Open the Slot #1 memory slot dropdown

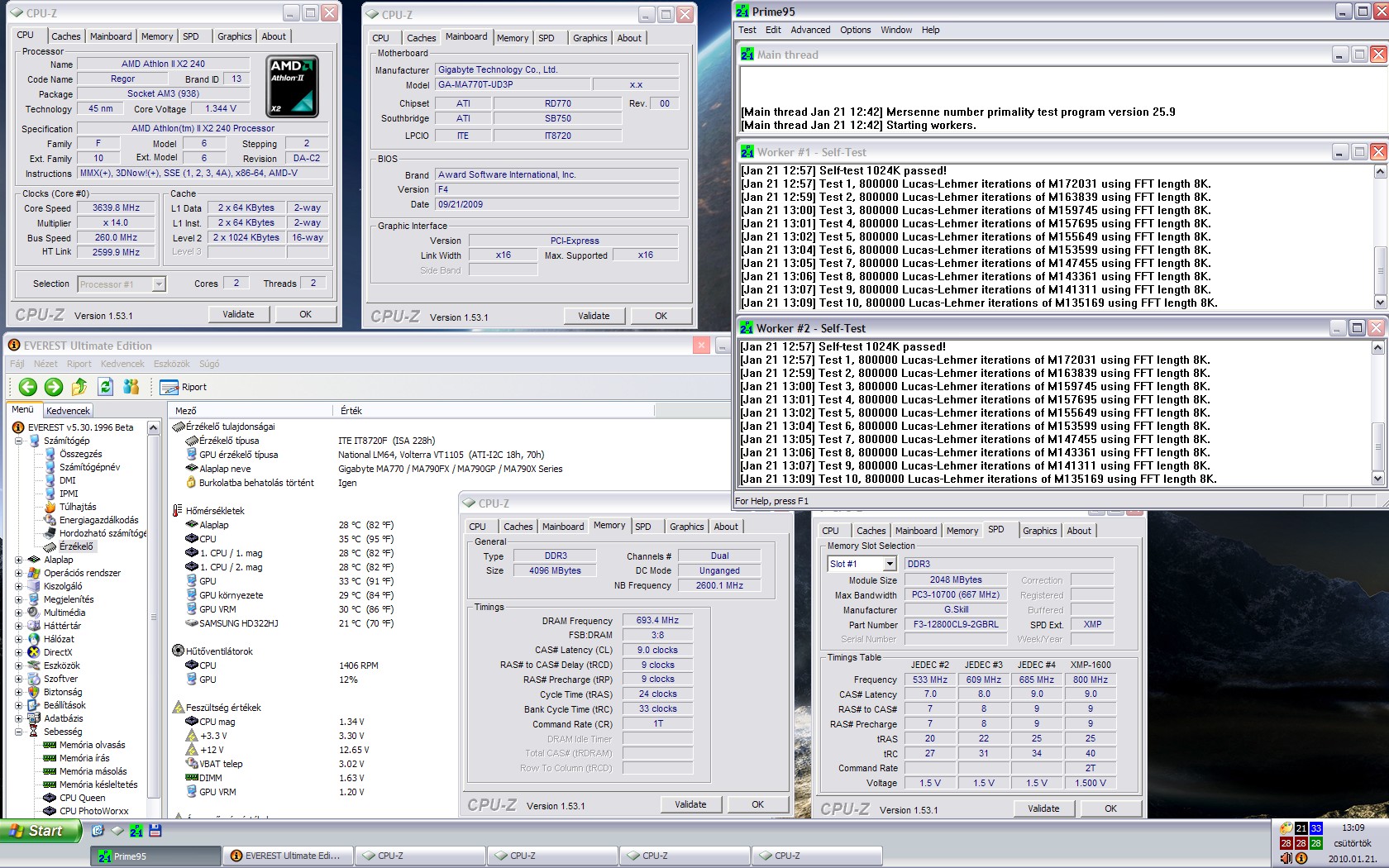890,564
